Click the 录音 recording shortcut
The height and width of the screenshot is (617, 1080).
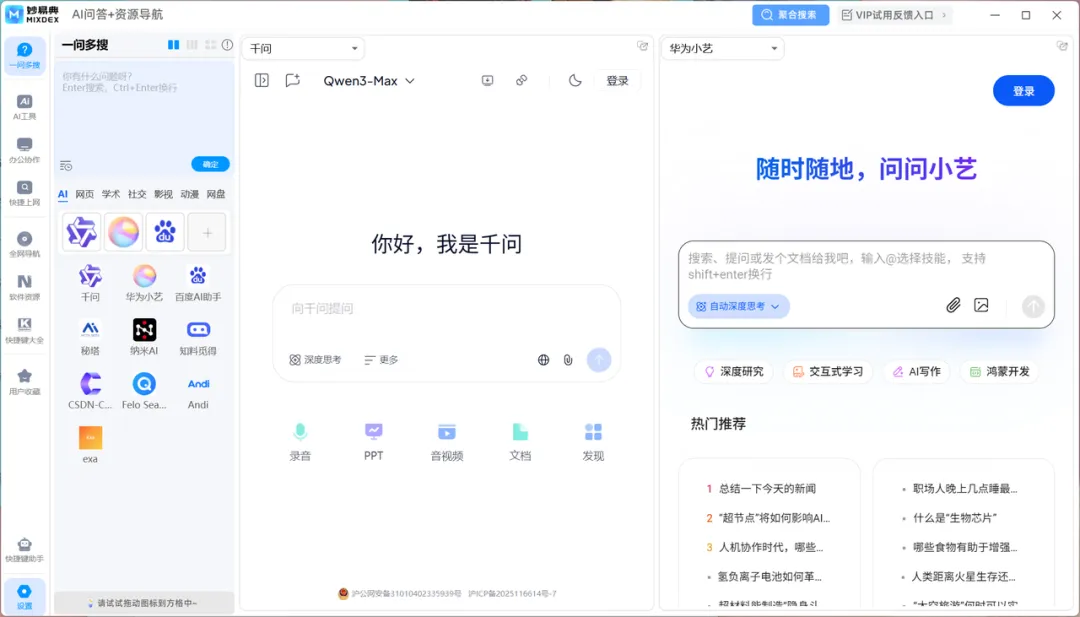[300, 442]
